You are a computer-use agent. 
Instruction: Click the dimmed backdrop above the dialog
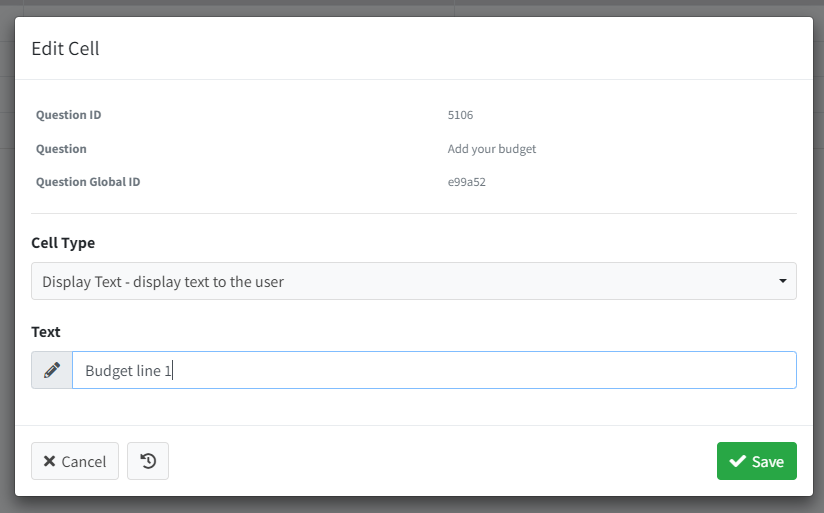(412, 7)
